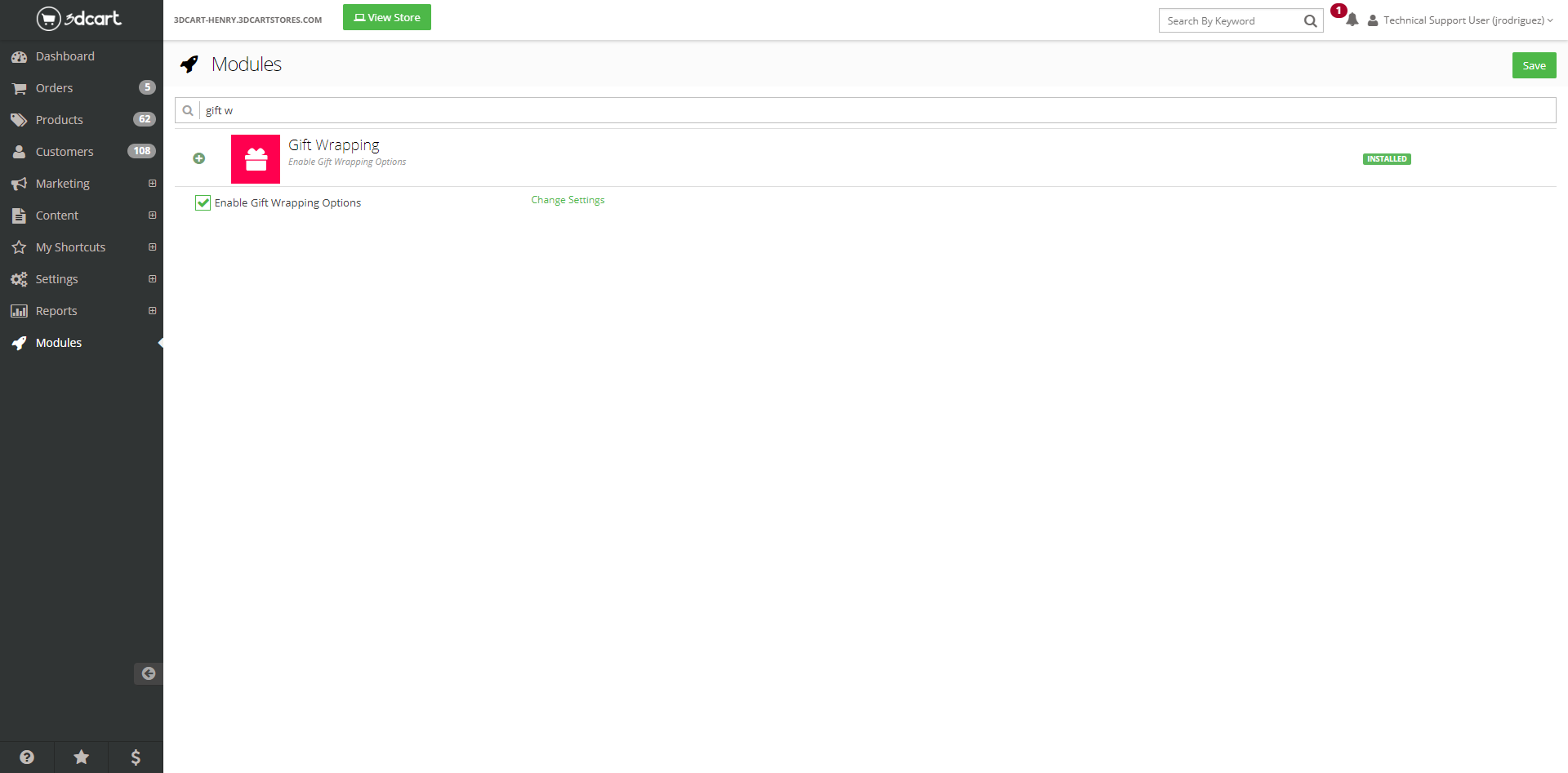Collapse sidebar with the arrow icon
This screenshot has width=1568, height=773.
(148, 673)
